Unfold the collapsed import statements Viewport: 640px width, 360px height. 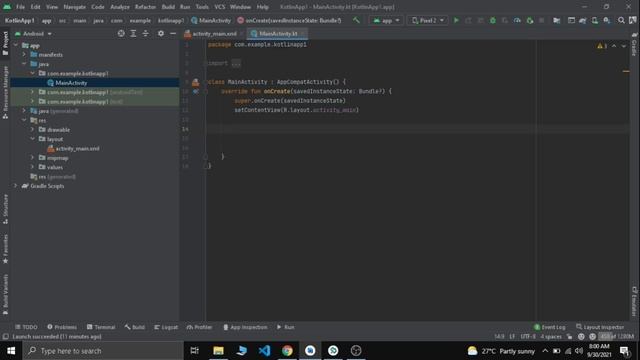pyautogui.click(x=236, y=63)
